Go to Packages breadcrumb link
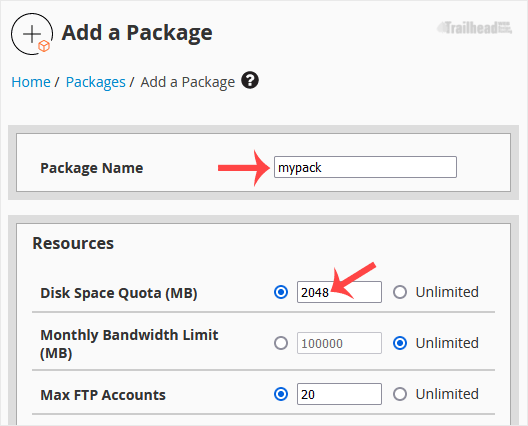The width and height of the screenshot is (528, 426). pos(96,82)
